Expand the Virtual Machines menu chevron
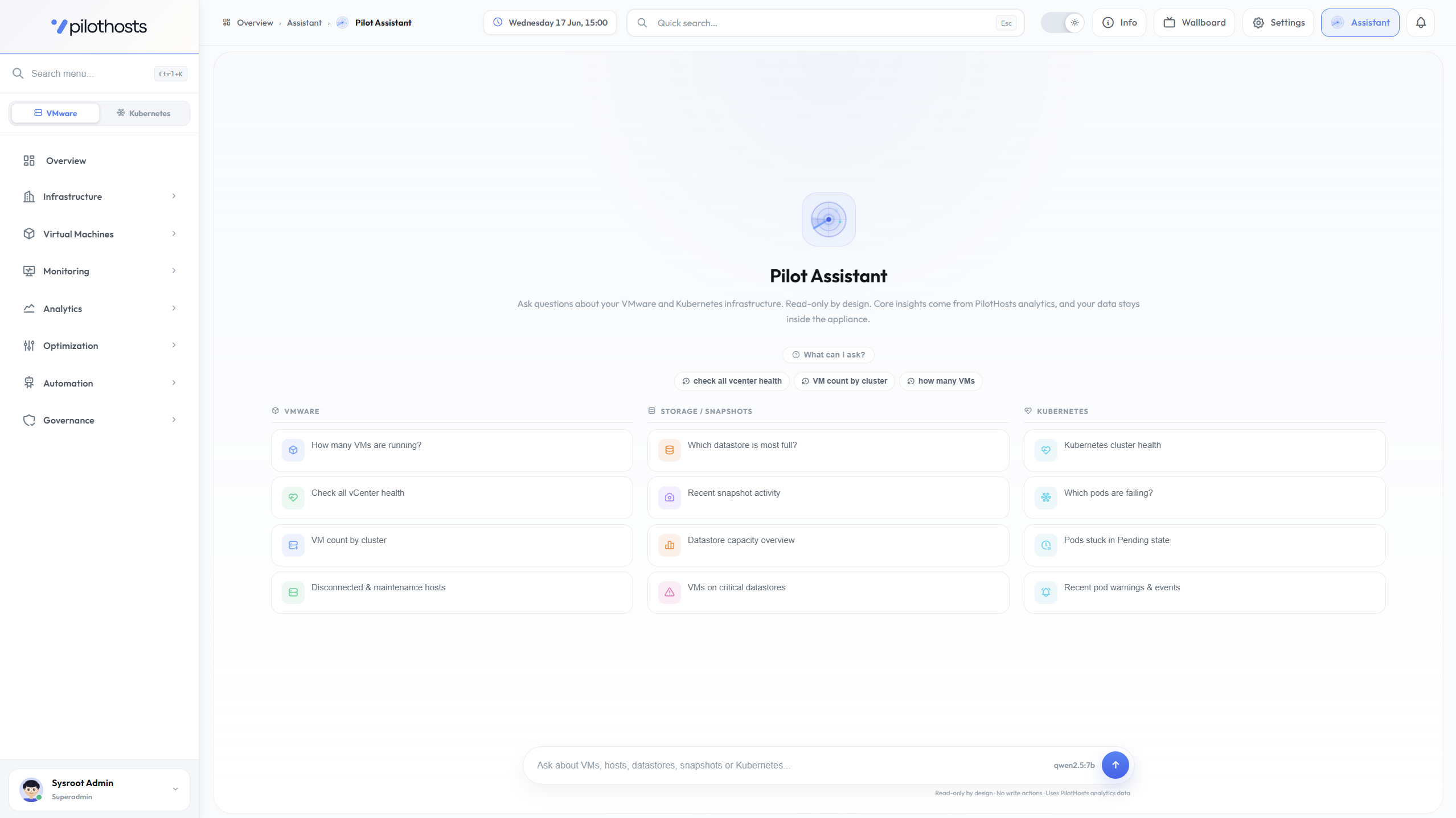Image resolution: width=1456 pixels, height=818 pixels. point(174,234)
